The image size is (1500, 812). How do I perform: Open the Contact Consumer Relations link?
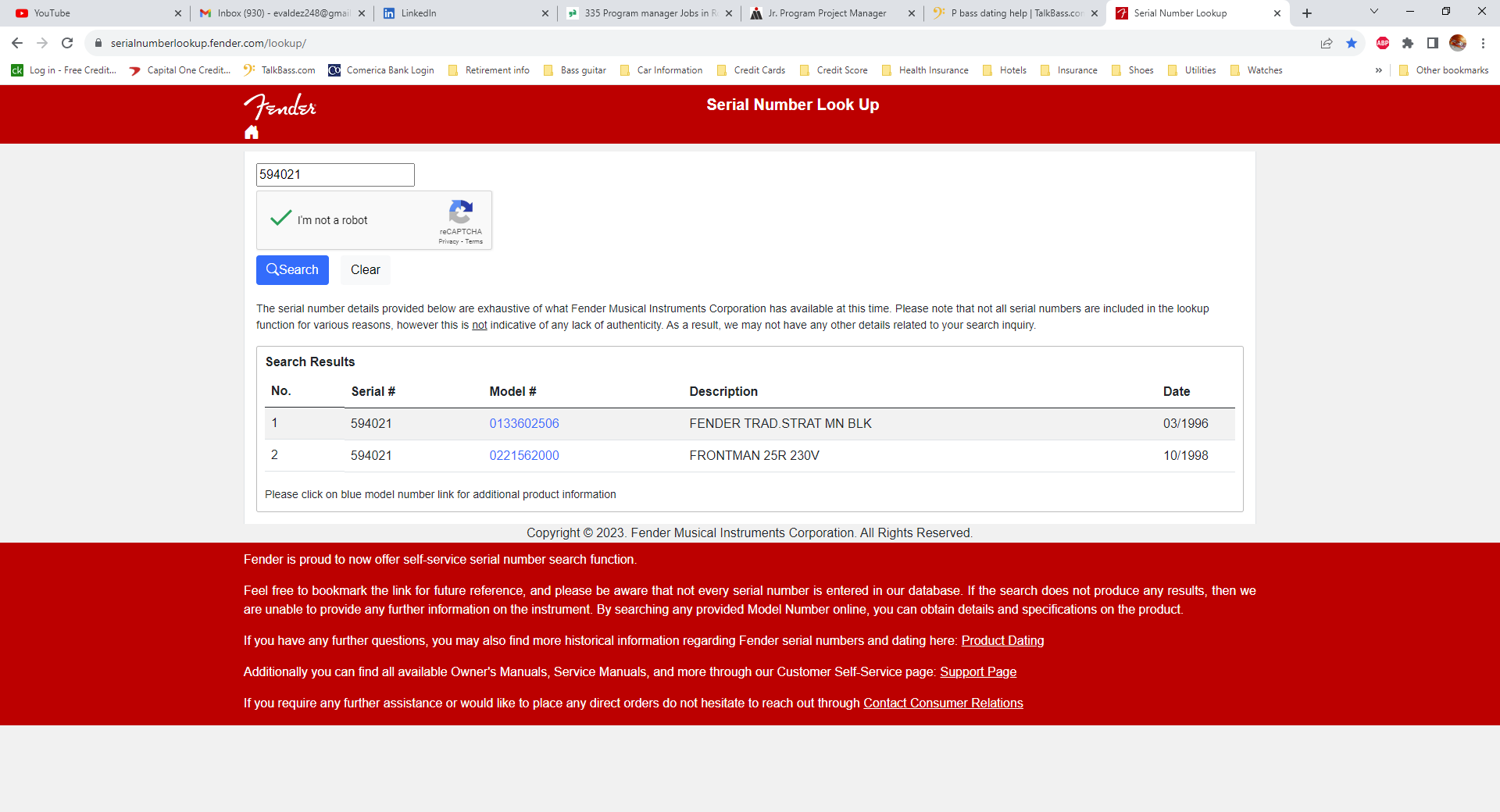point(943,703)
